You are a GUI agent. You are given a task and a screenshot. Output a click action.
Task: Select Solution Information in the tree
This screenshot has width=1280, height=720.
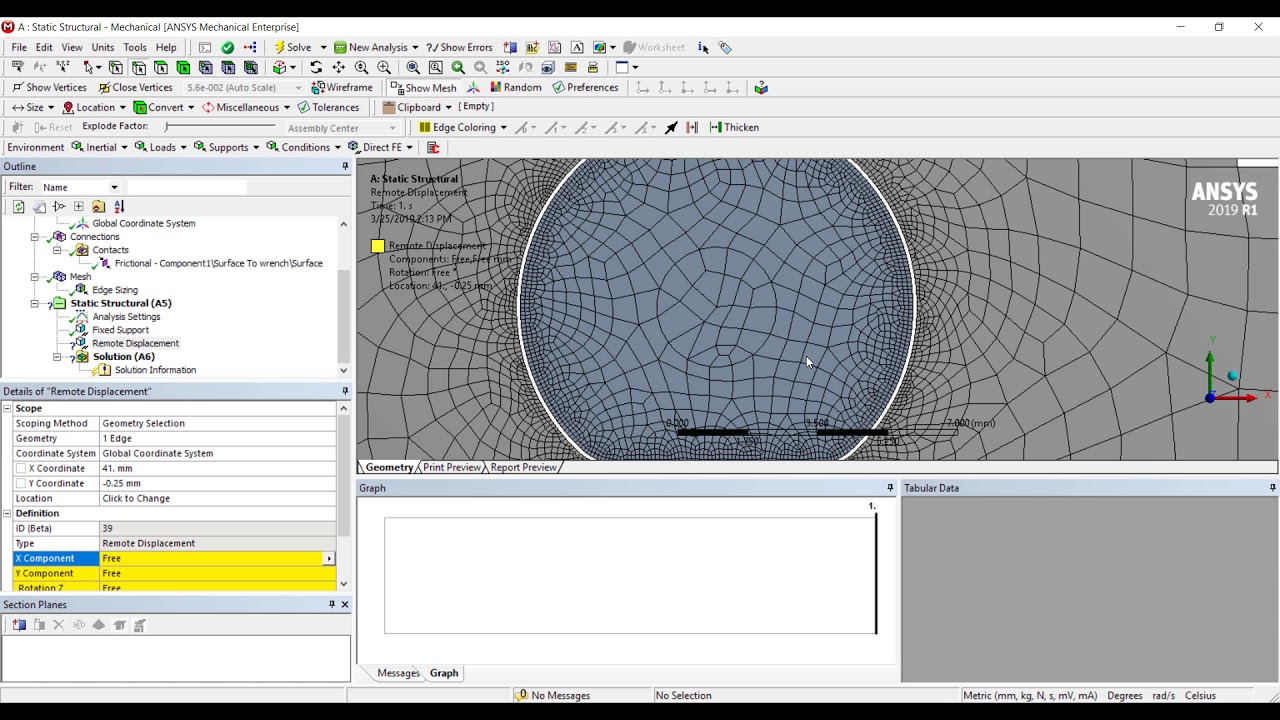click(155, 370)
